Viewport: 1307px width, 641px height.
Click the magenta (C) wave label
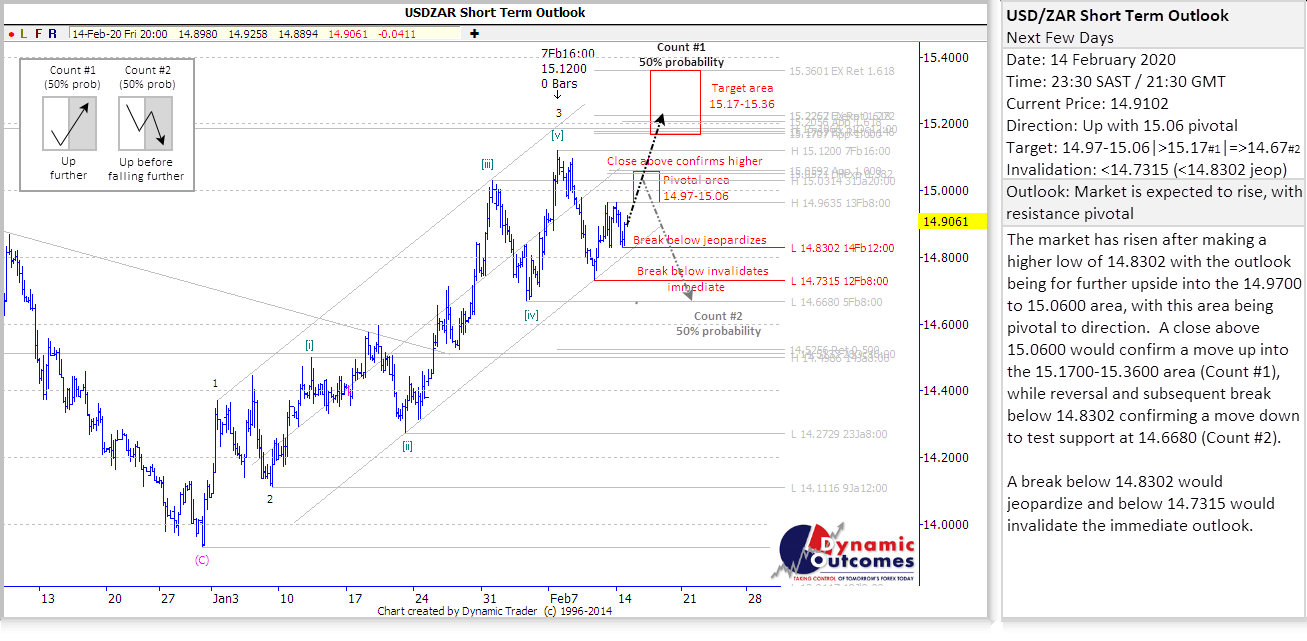(x=202, y=560)
